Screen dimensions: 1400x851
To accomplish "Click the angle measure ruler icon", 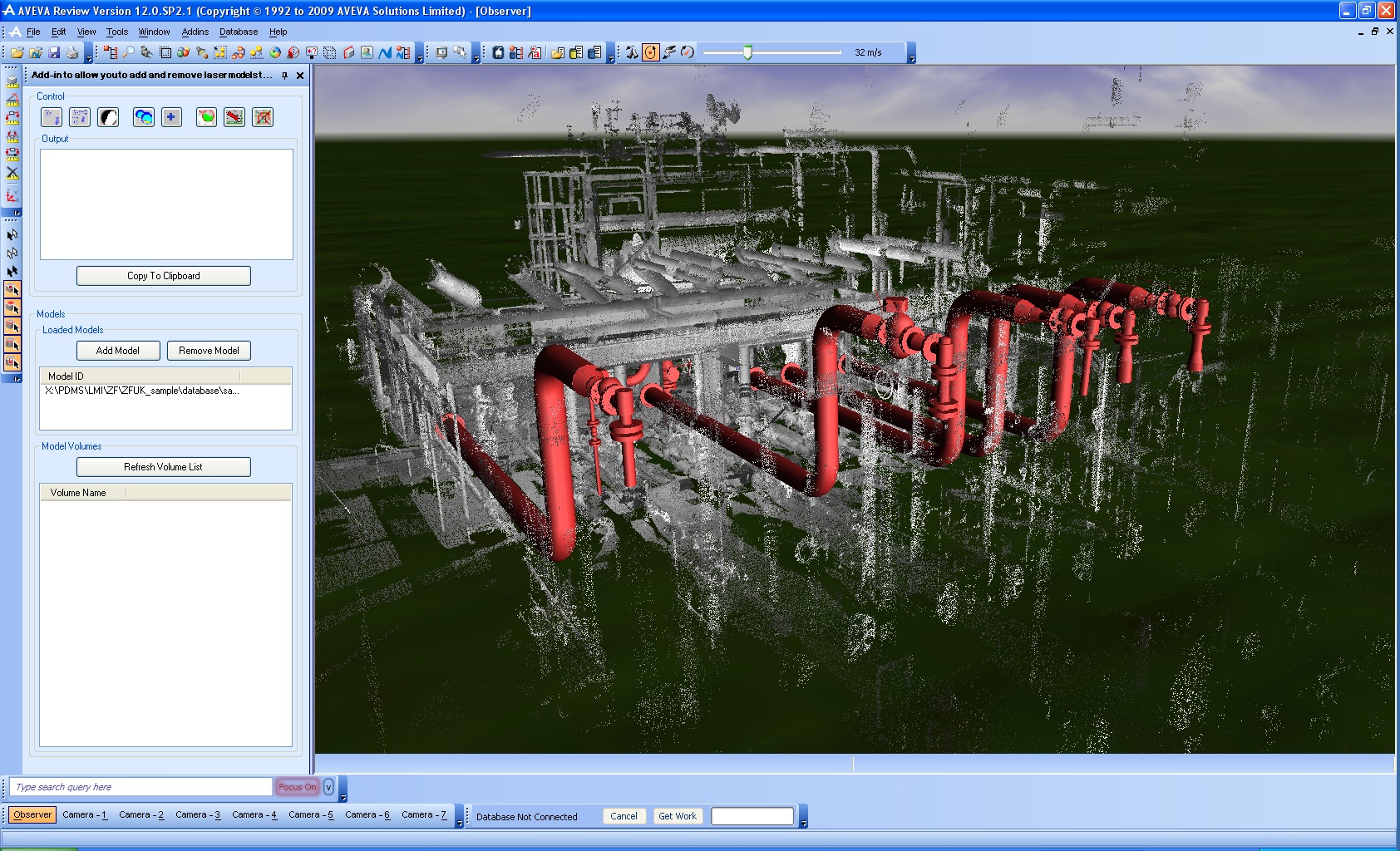I will point(12,100).
